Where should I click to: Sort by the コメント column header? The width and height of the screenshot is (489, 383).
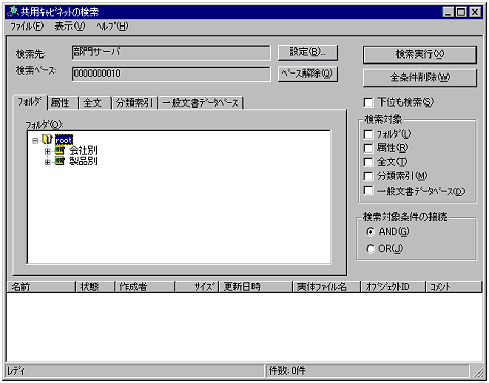(454, 287)
